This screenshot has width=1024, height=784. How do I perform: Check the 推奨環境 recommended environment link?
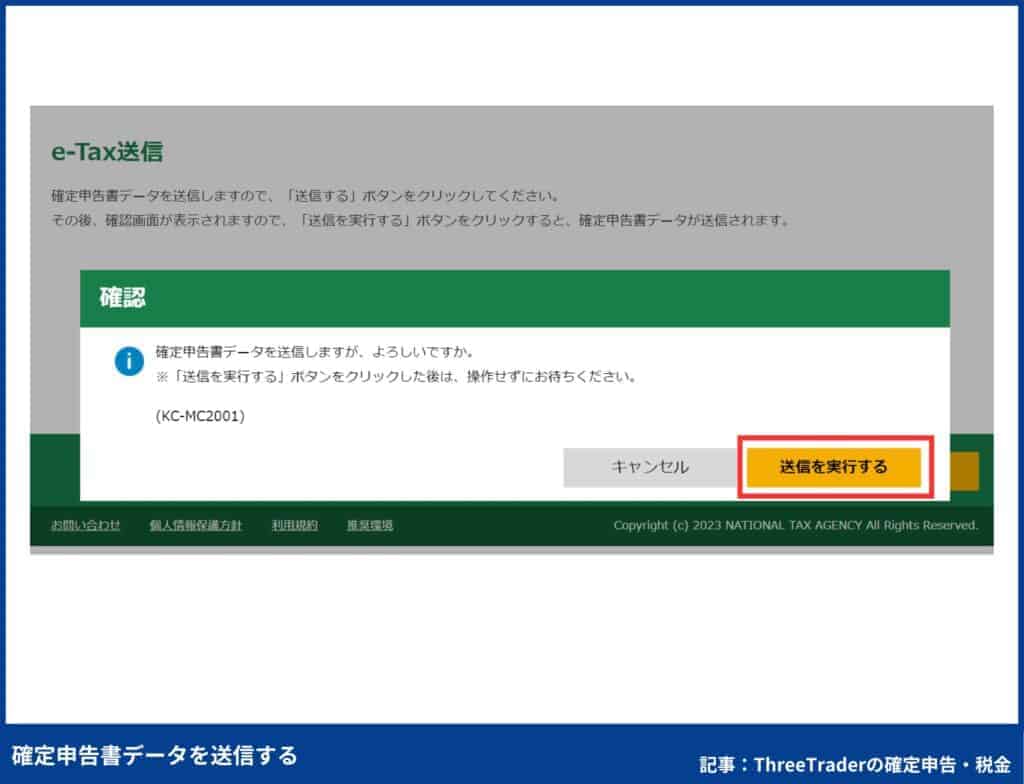pos(369,524)
